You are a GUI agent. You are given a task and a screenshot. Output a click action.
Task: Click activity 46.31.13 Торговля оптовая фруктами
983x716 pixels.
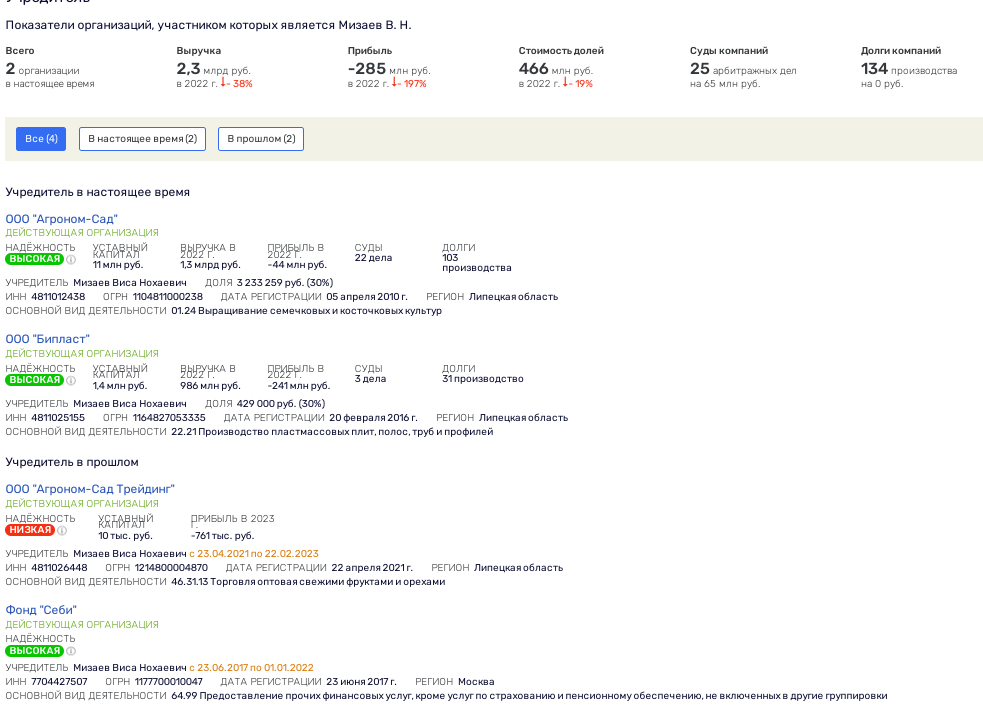pos(308,582)
